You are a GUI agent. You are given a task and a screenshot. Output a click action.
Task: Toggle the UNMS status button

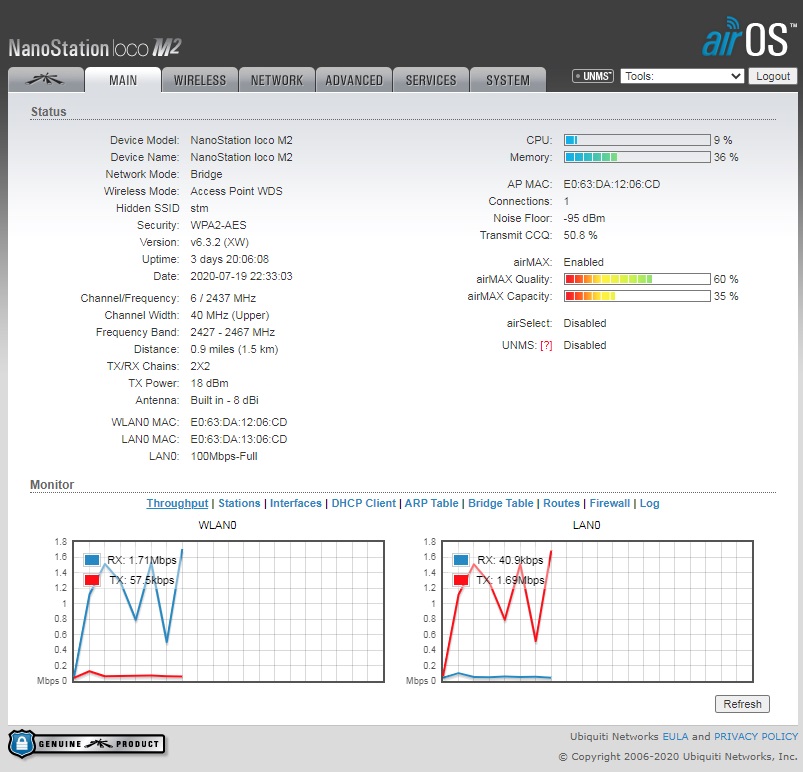pos(593,76)
